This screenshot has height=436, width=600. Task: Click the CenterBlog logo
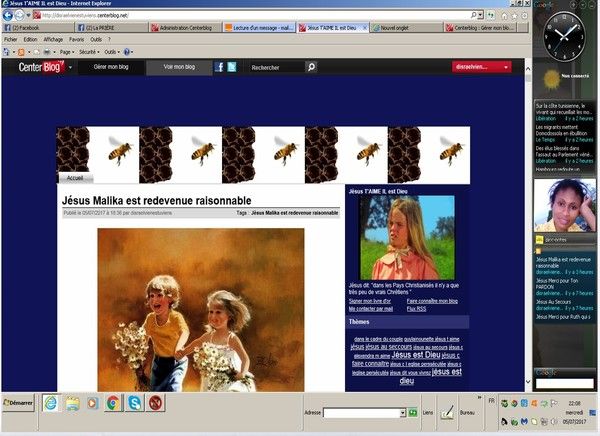pyautogui.click(x=41, y=67)
